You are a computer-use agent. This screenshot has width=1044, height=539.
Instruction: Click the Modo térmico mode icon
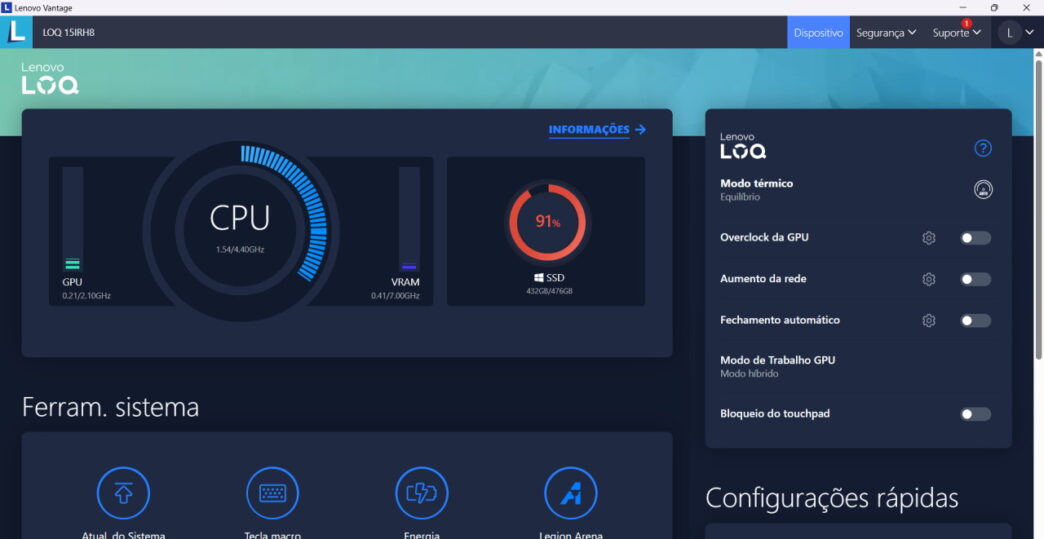(982, 190)
